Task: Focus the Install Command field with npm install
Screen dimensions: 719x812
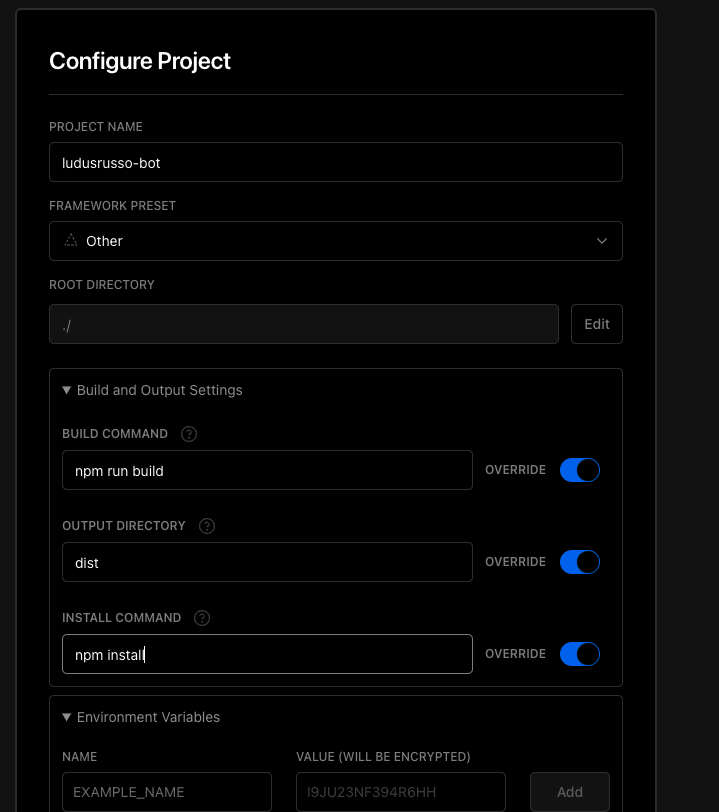Action: pyautogui.click(x=267, y=654)
